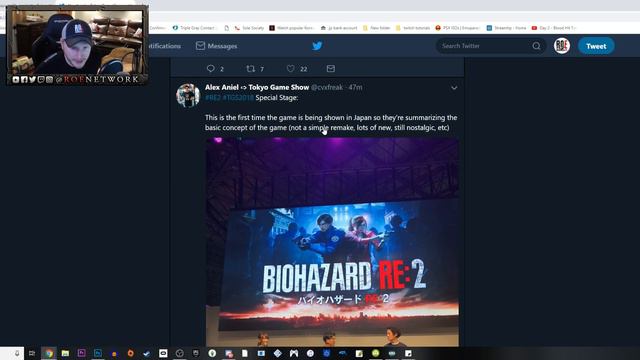Image resolution: width=640 pixels, height=360 pixels.
Task: Open the twitch tutorials bookmarks folder
Action: pos(413,28)
